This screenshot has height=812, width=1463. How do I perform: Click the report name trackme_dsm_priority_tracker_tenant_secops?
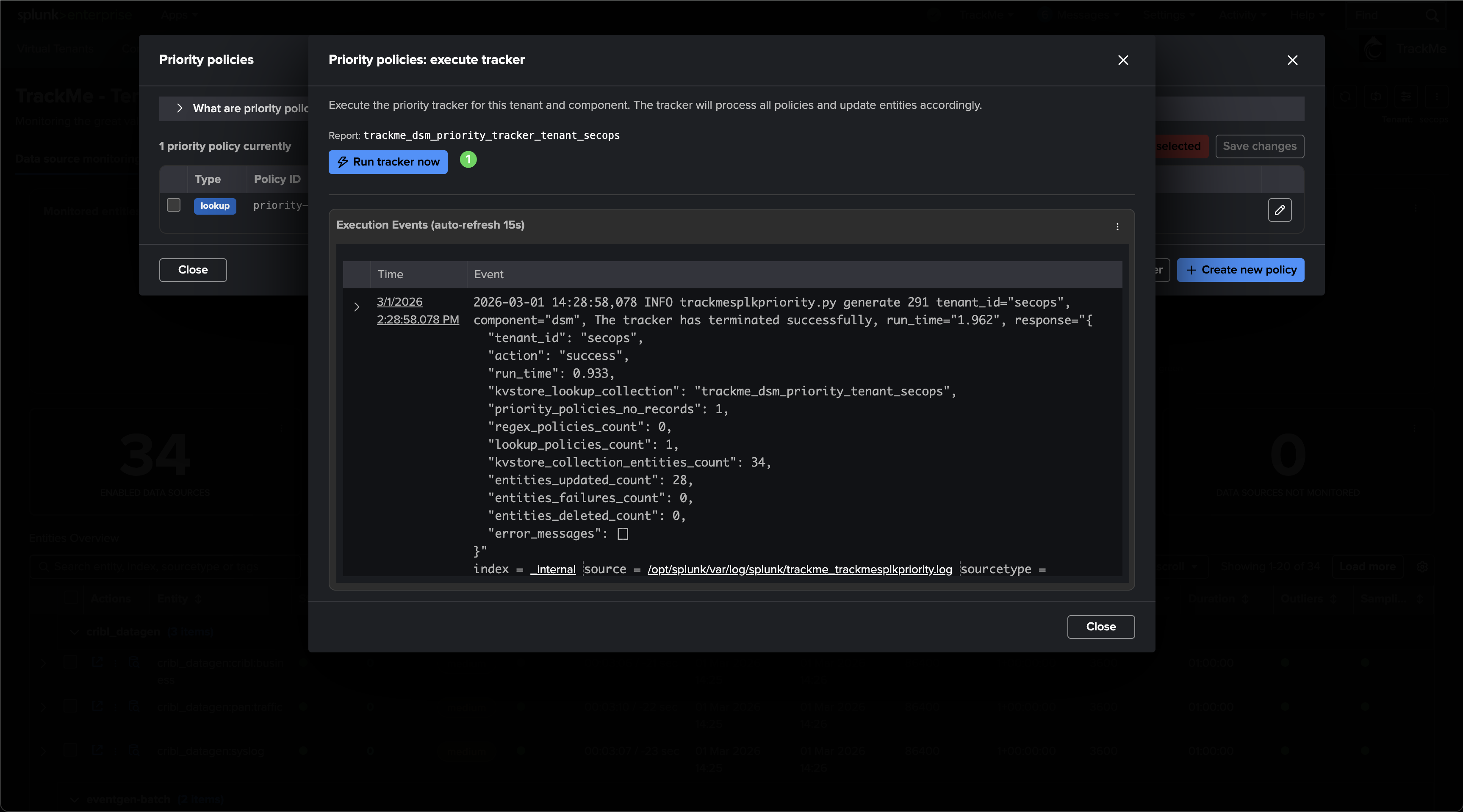pos(491,136)
